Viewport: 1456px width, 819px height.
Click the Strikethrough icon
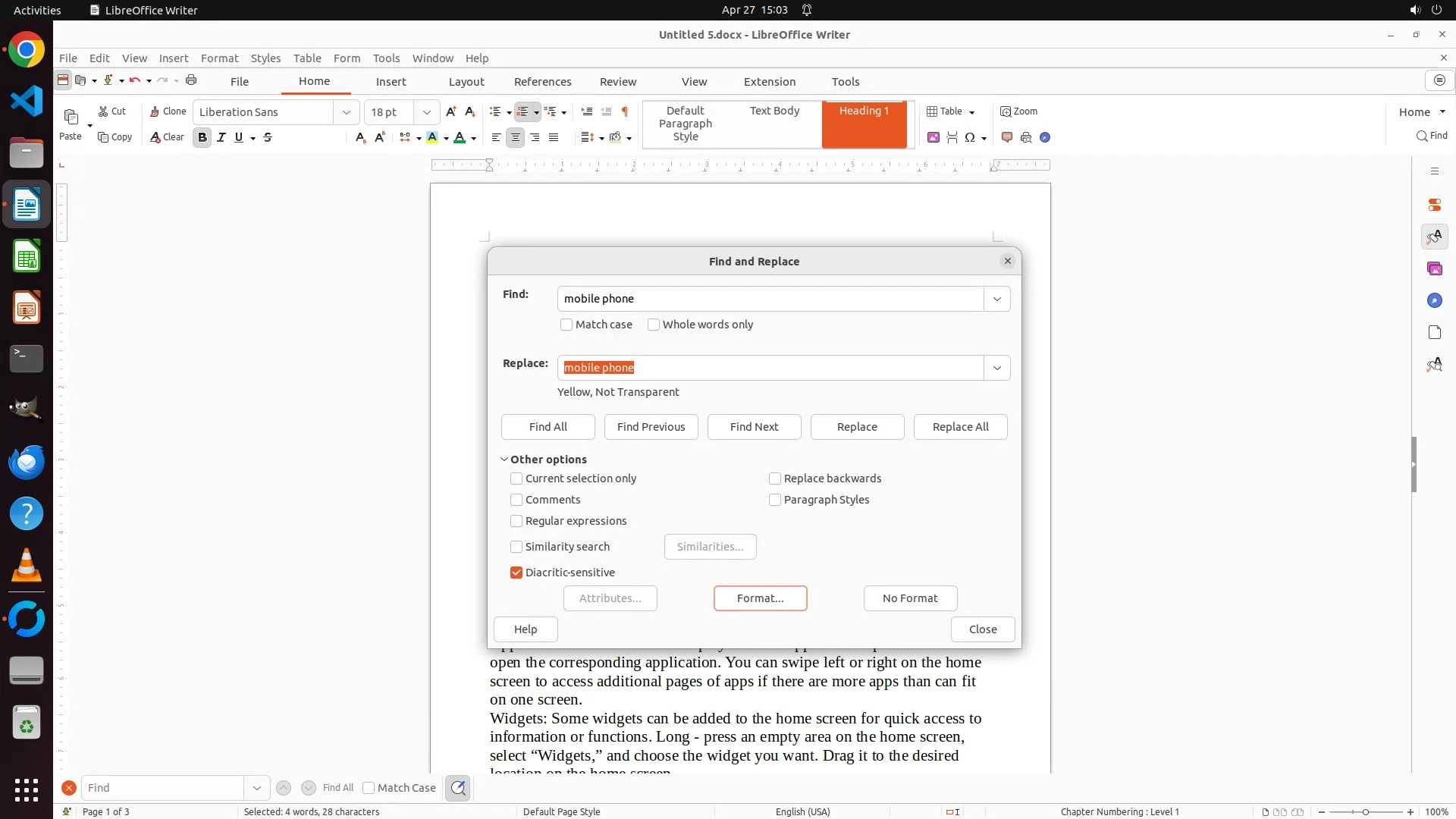[x=268, y=137]
